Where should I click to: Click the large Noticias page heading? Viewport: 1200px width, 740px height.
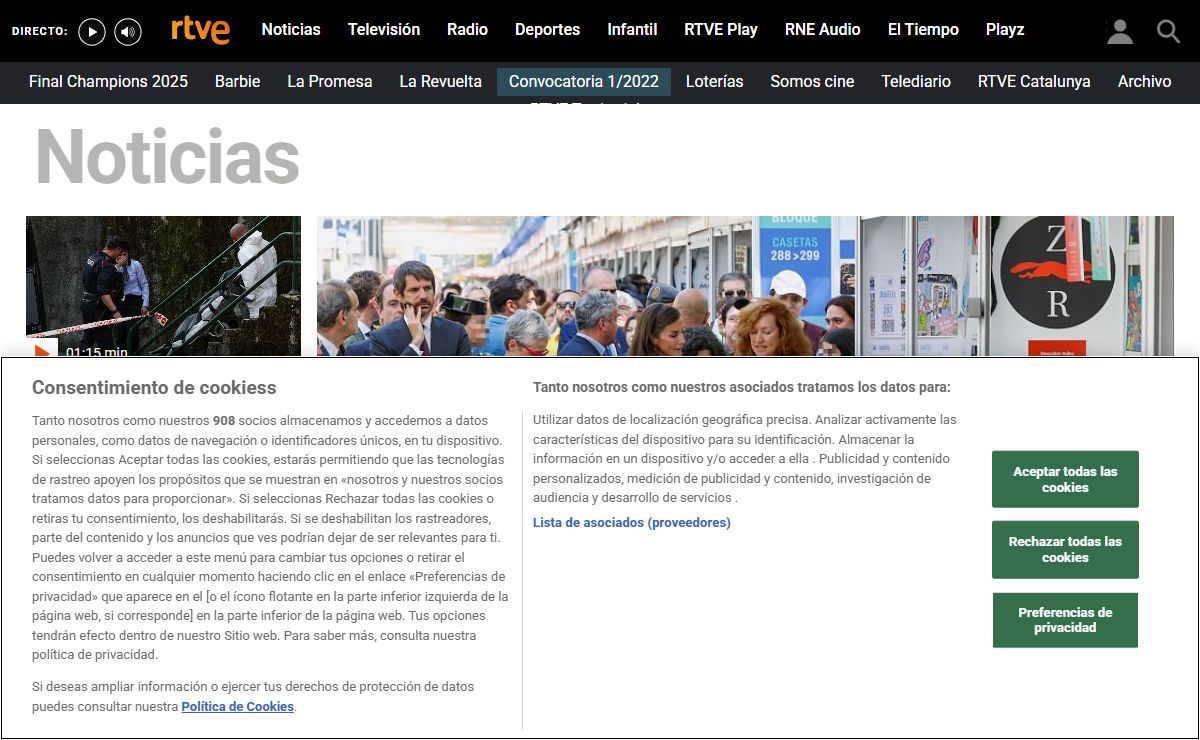(x=167, y=157)
